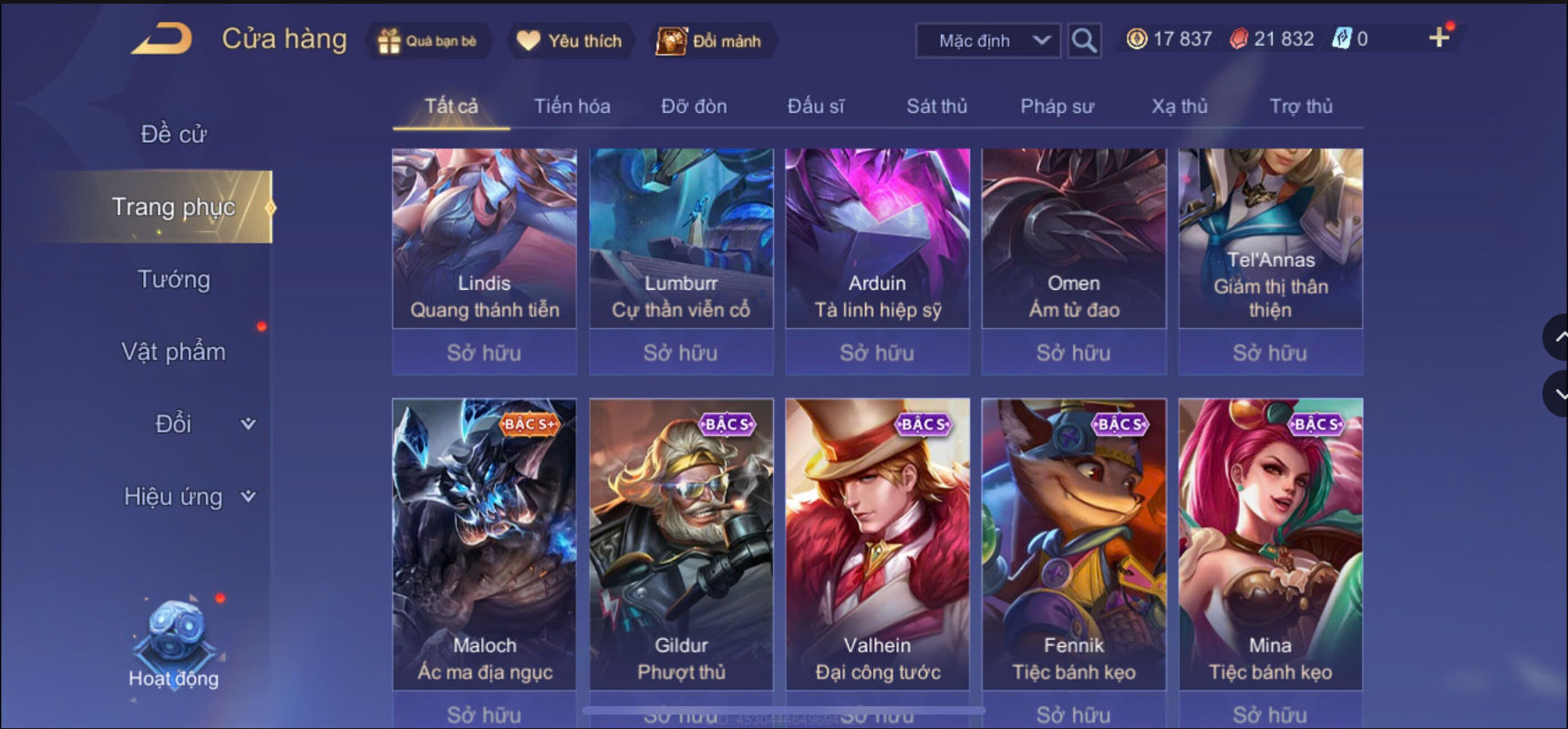The image size is (1568, 729).
Task: Select the Maloch Ác ma địa ngục skin card
Action: (x=484, y=544)
